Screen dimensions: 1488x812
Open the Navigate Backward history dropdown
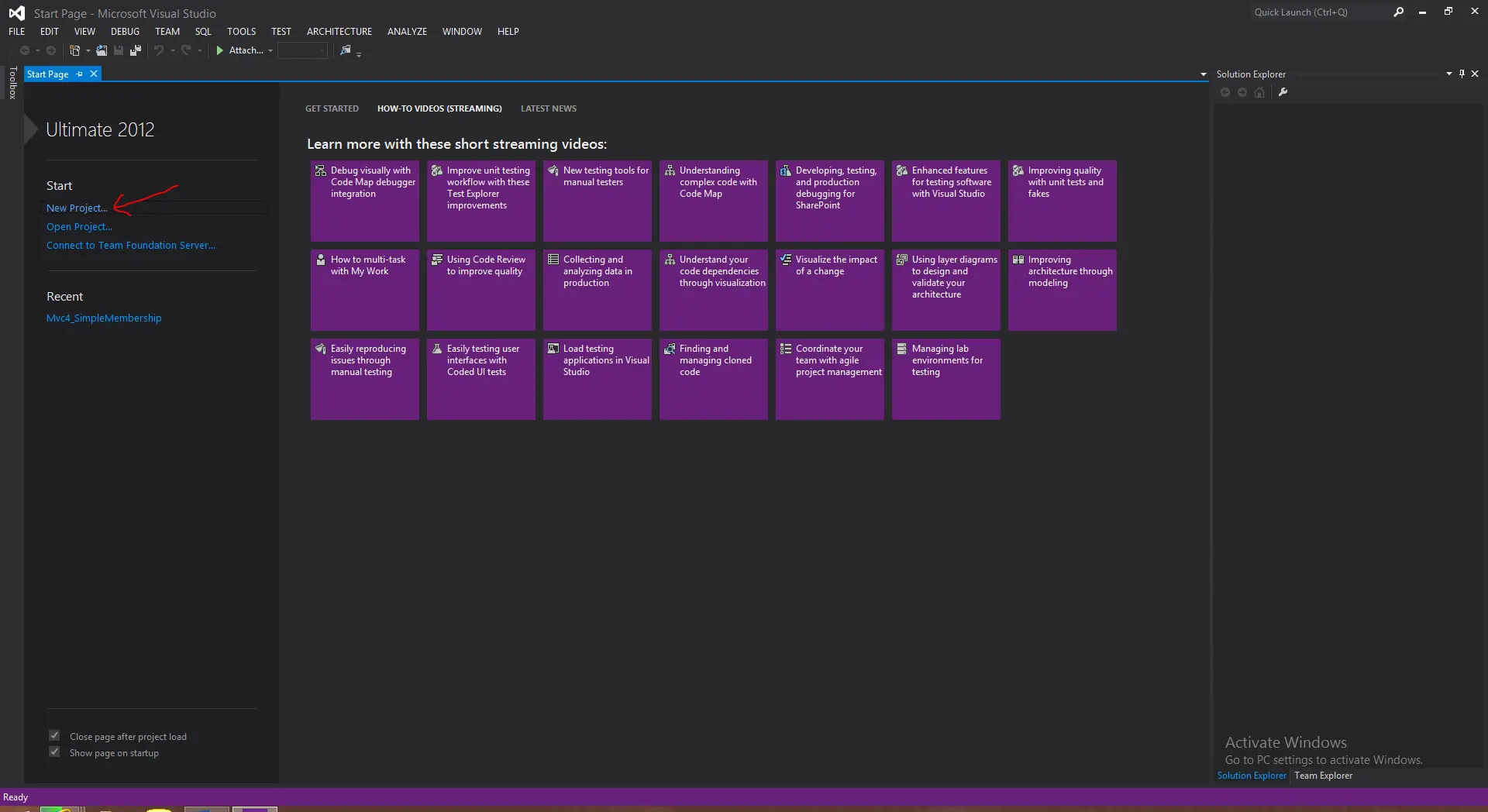(37, 51)
